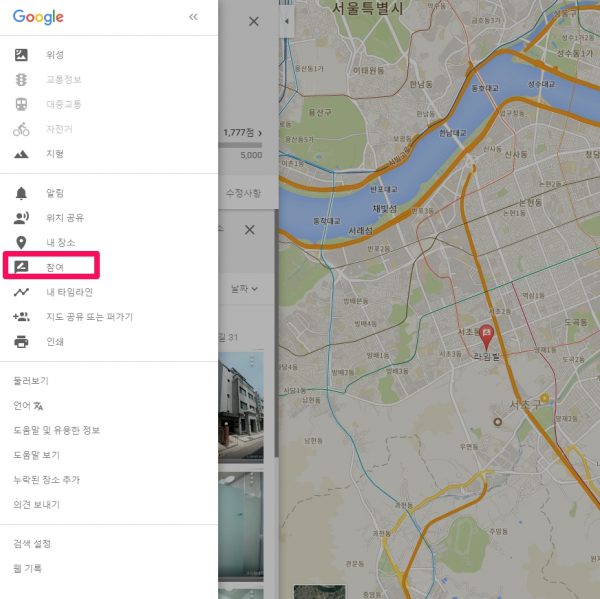Select the 위성 satellite layer icon
600x599 pixels.
[21, 55]
